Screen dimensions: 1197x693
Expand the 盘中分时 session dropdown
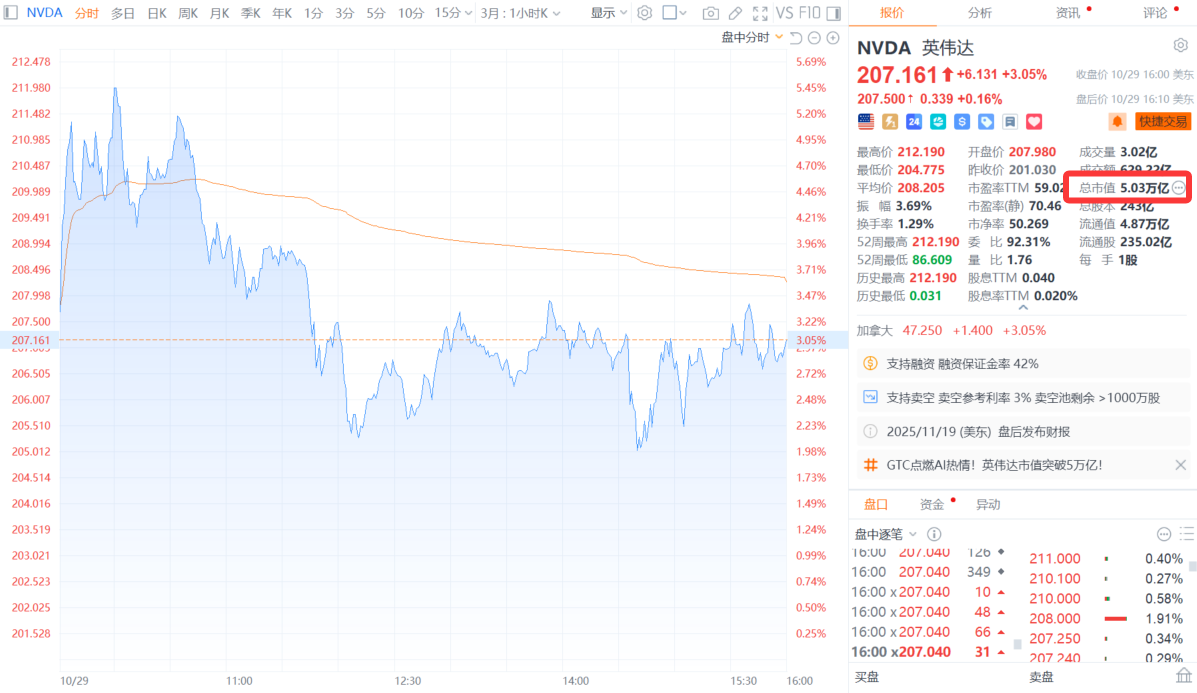pyautogui.click(x=752, y=37)
